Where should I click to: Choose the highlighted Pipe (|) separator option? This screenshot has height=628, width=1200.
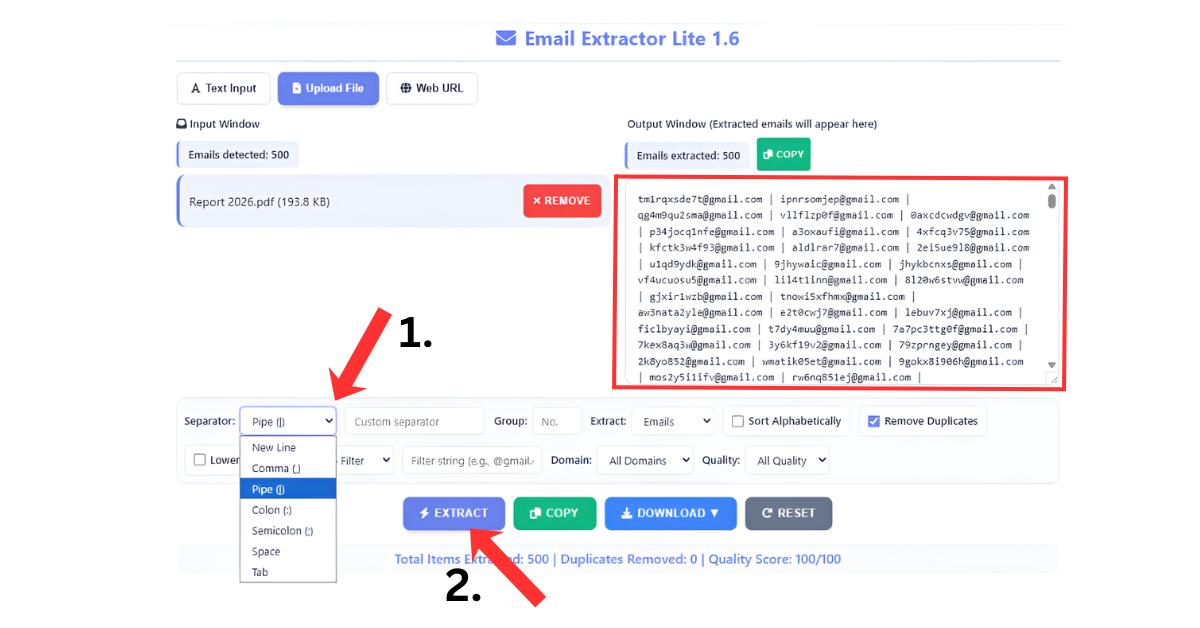click(288, 489)
